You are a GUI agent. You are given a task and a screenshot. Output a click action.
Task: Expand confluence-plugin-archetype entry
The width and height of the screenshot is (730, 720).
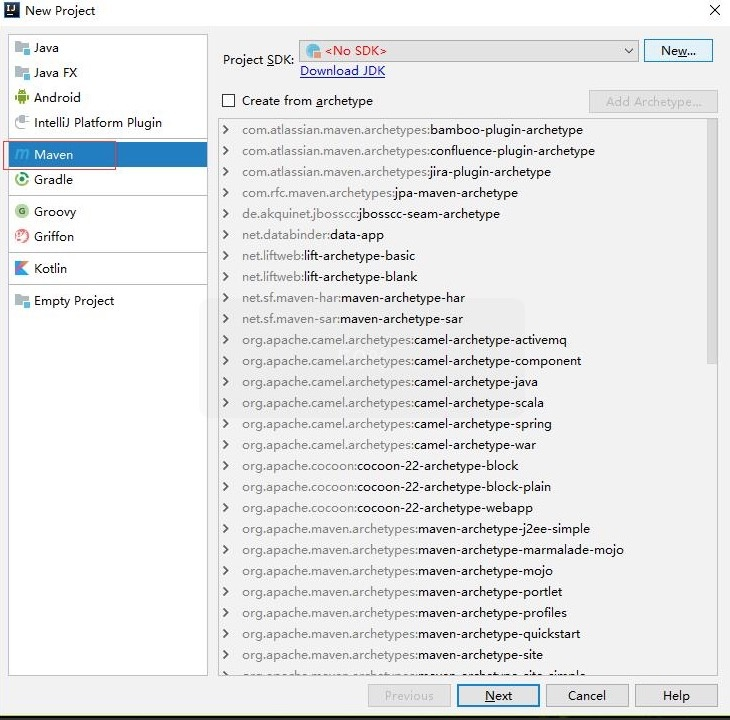(226, 150)
